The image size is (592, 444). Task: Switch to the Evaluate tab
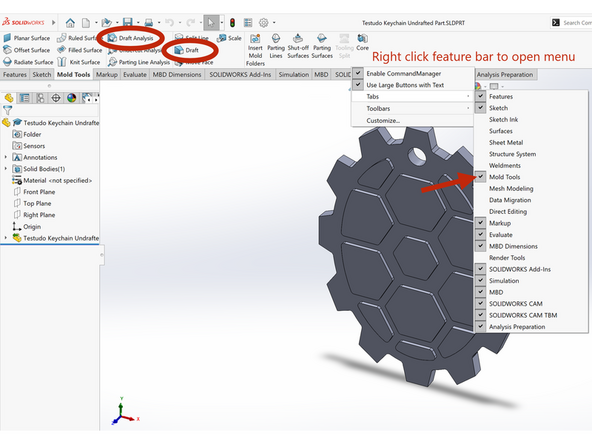coord(135,74)
